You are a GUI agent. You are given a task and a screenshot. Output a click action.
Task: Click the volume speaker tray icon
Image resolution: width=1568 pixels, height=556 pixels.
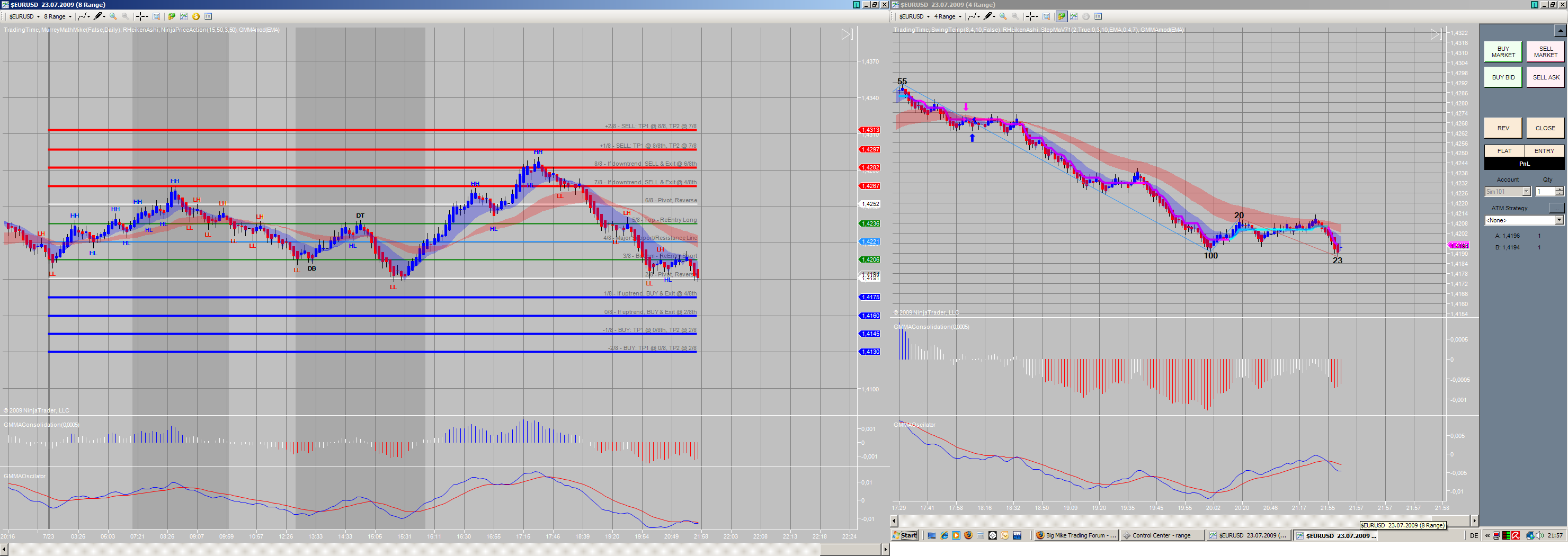click(1540, 535)
